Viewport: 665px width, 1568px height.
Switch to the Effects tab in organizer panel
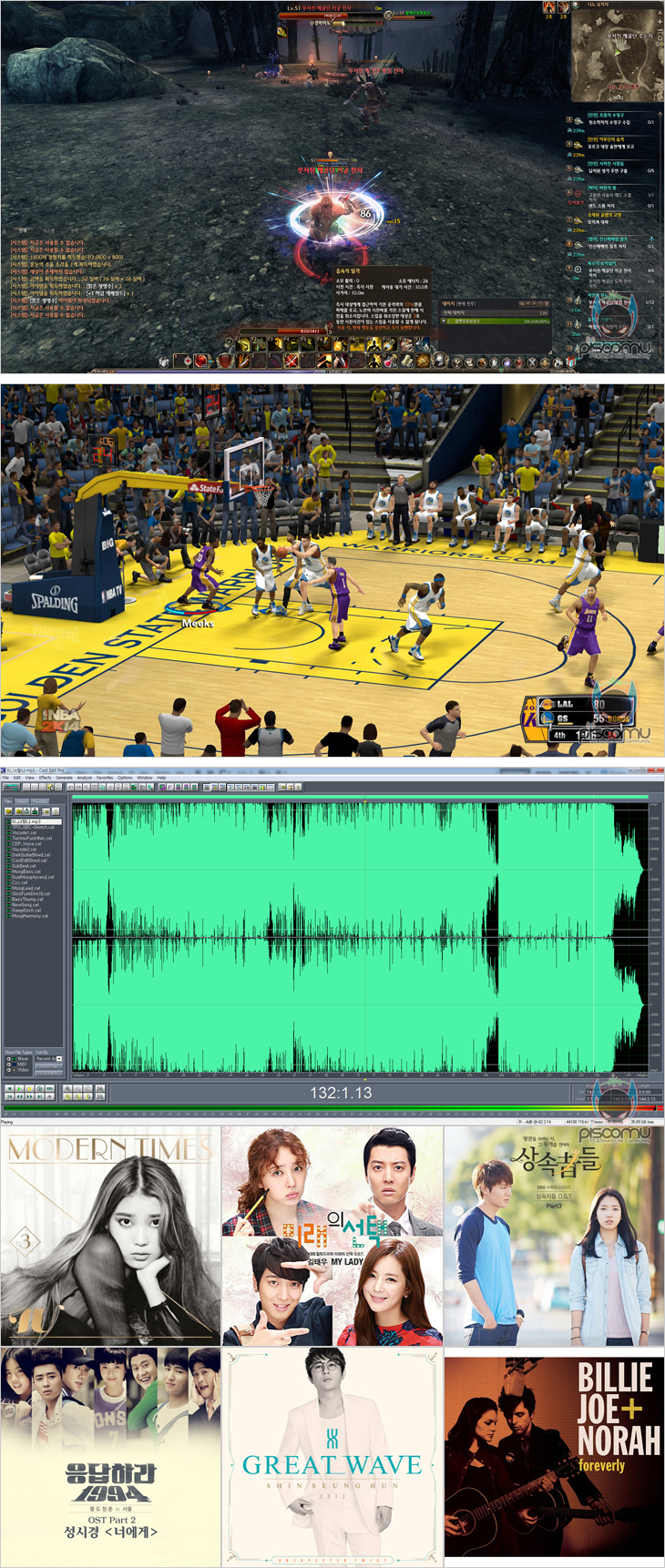point(23,801)
